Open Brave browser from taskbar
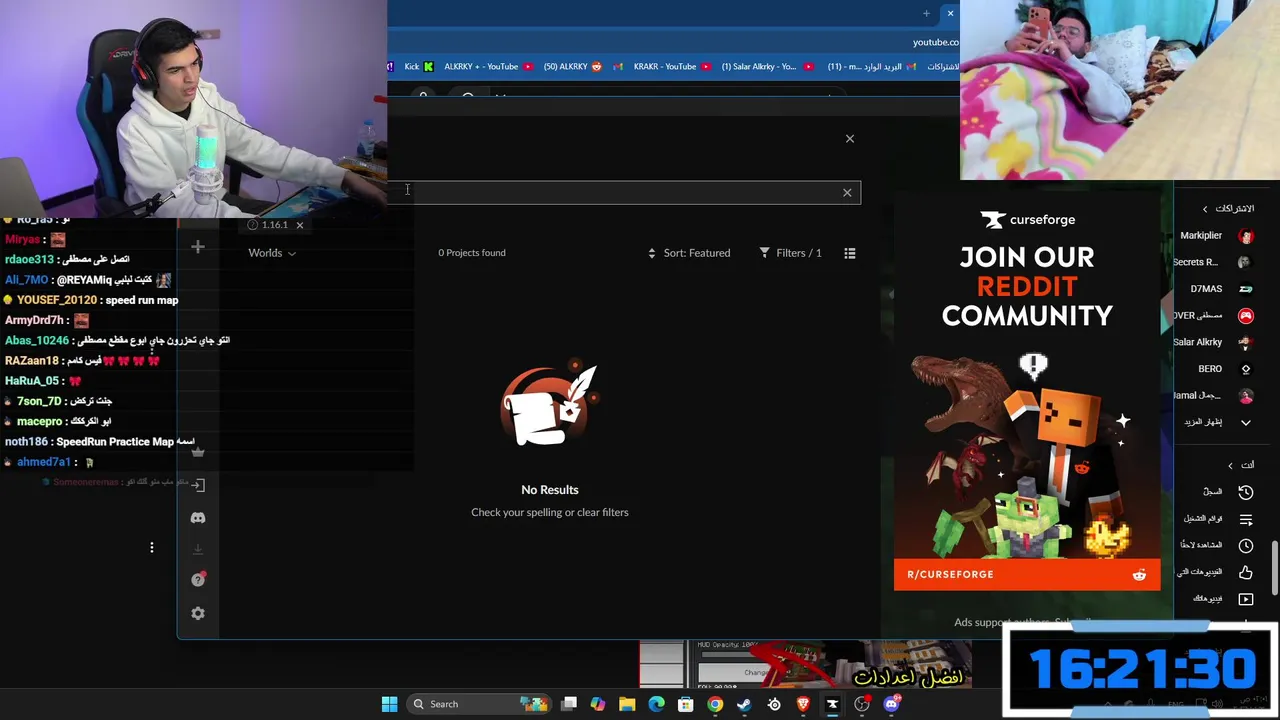Screen dimensions: 1280x720 [x=803, y=704]
